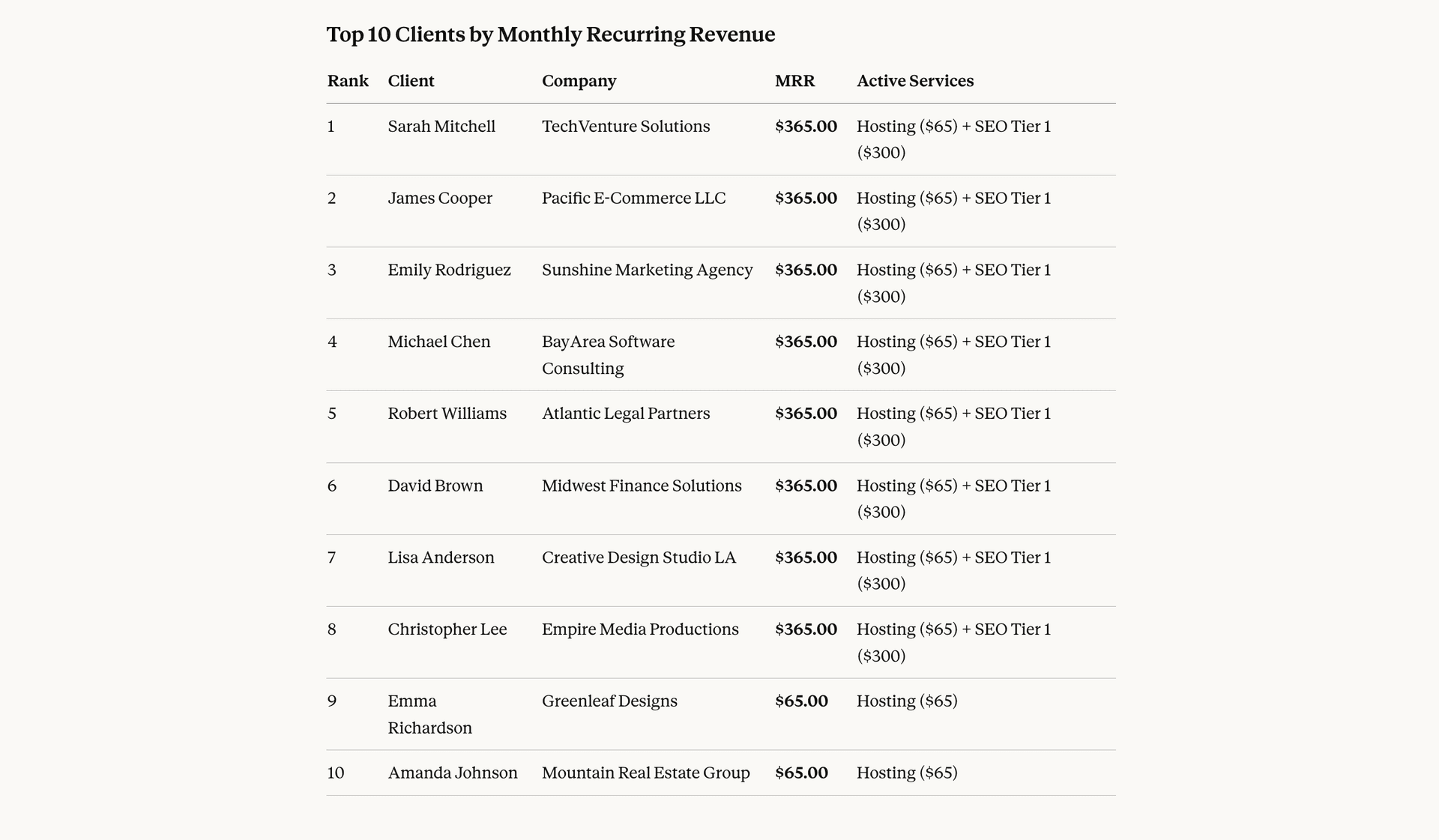1439x840 pixels.
Task: Select client name Sarah Mitchell
Action: click(441, 127)
